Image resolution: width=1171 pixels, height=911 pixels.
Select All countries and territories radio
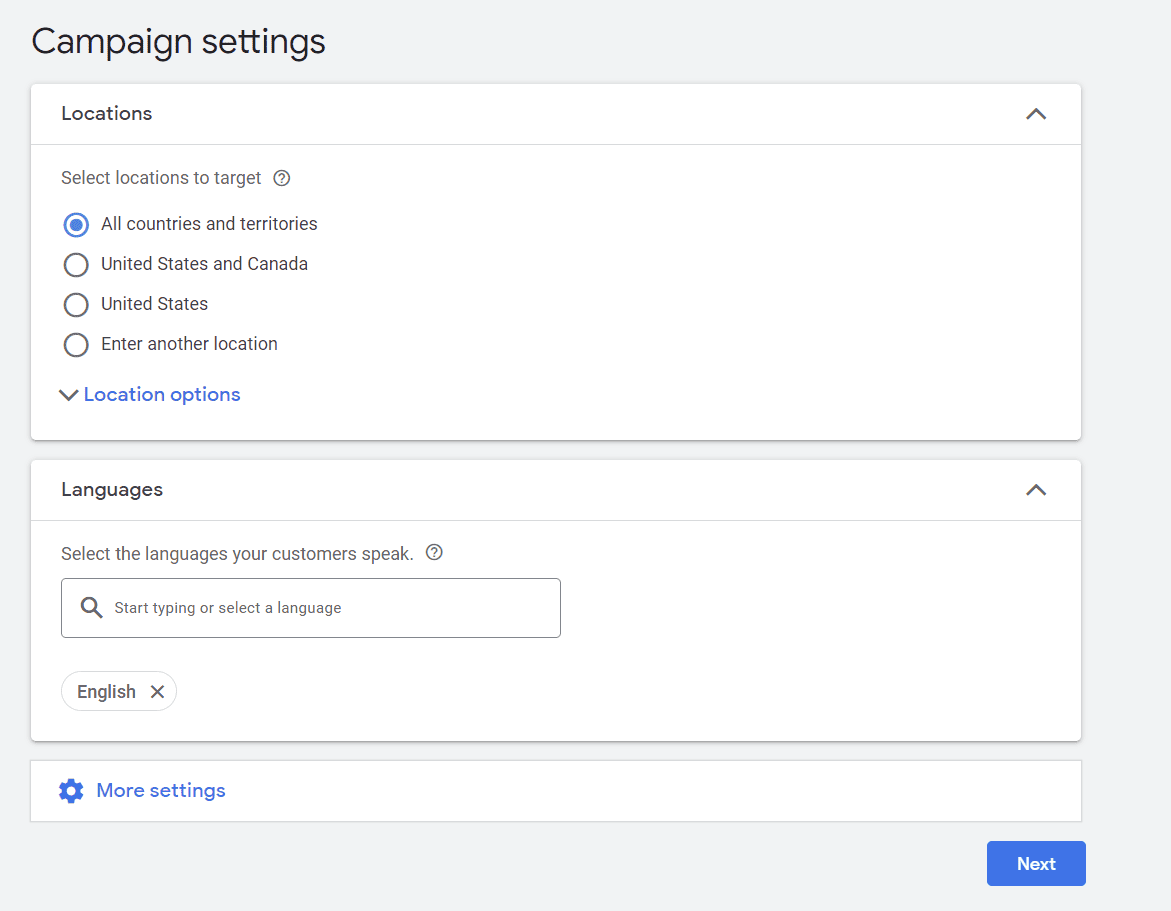point(76,225)
